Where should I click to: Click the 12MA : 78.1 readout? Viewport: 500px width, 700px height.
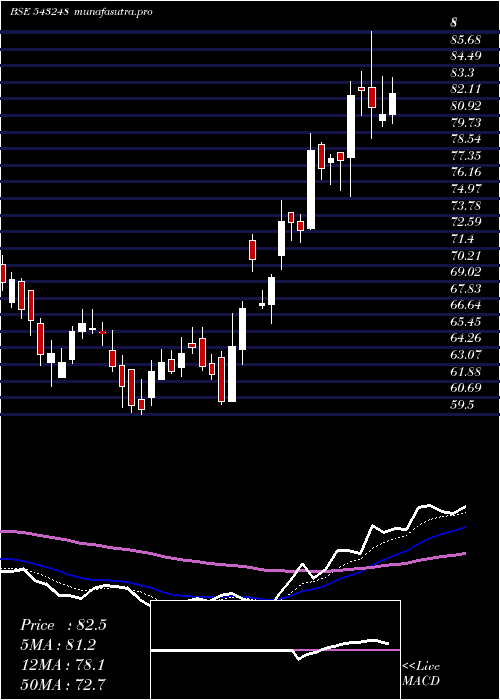coord(62,665)
